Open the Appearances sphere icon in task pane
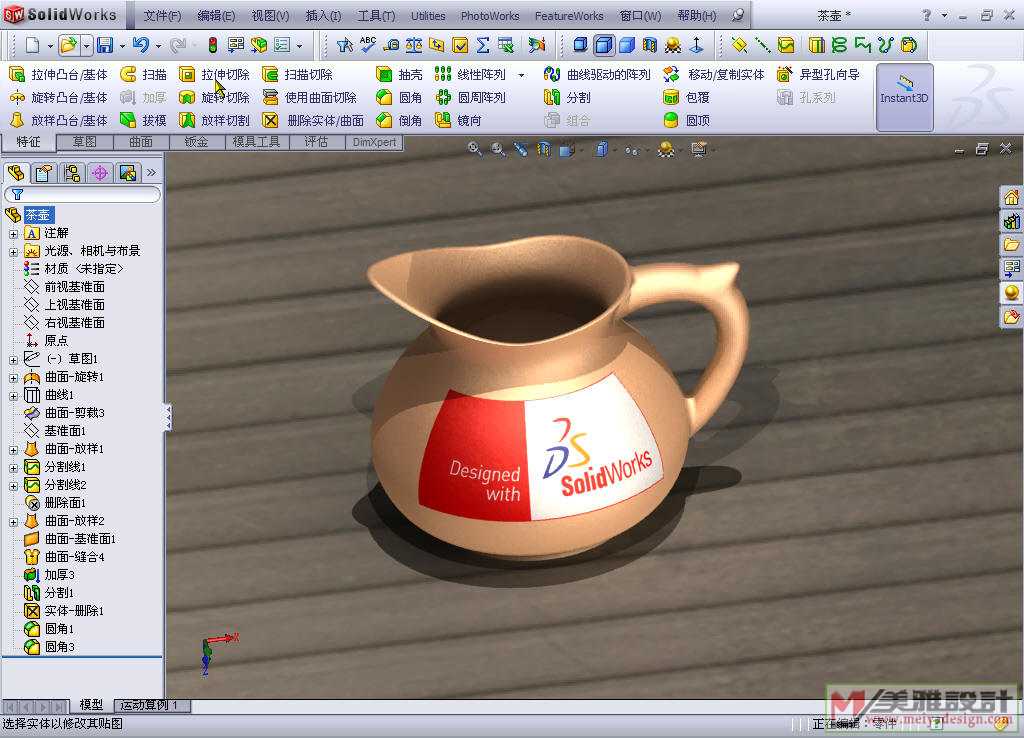This screenshot has height=738, width=1024. (1012, 293)
